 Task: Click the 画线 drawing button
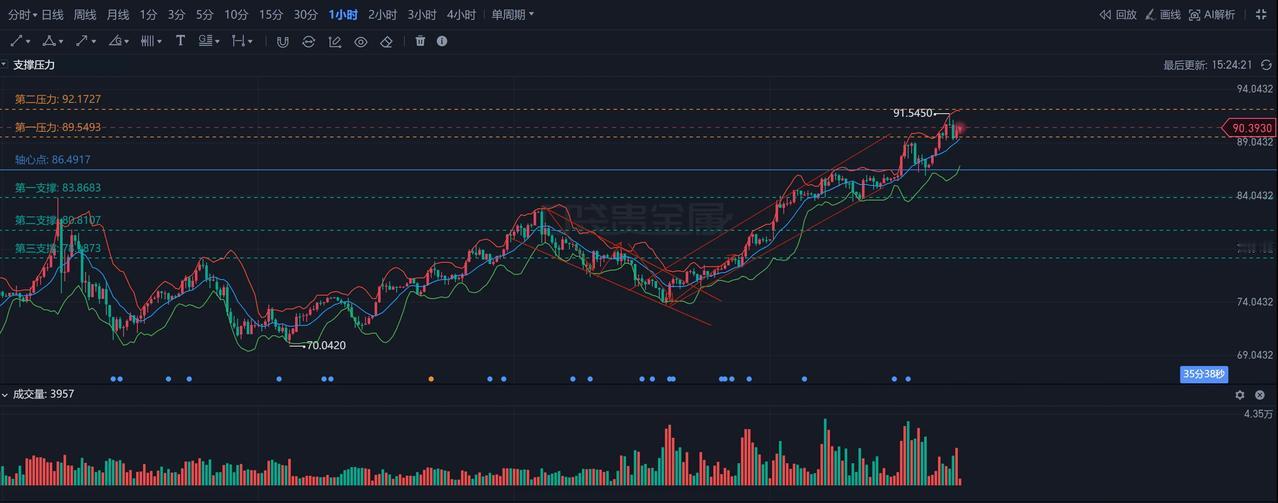1162,15
